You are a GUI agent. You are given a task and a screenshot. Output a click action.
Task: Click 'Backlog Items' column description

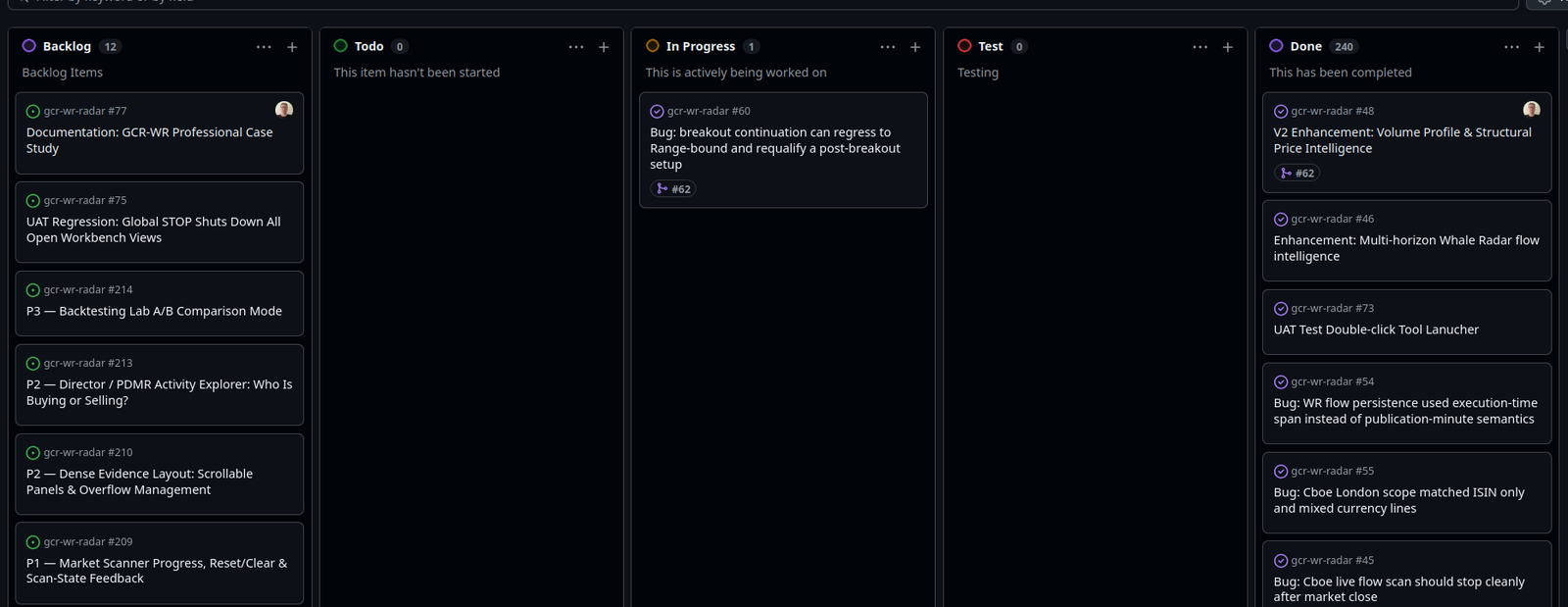click(63, 73)
